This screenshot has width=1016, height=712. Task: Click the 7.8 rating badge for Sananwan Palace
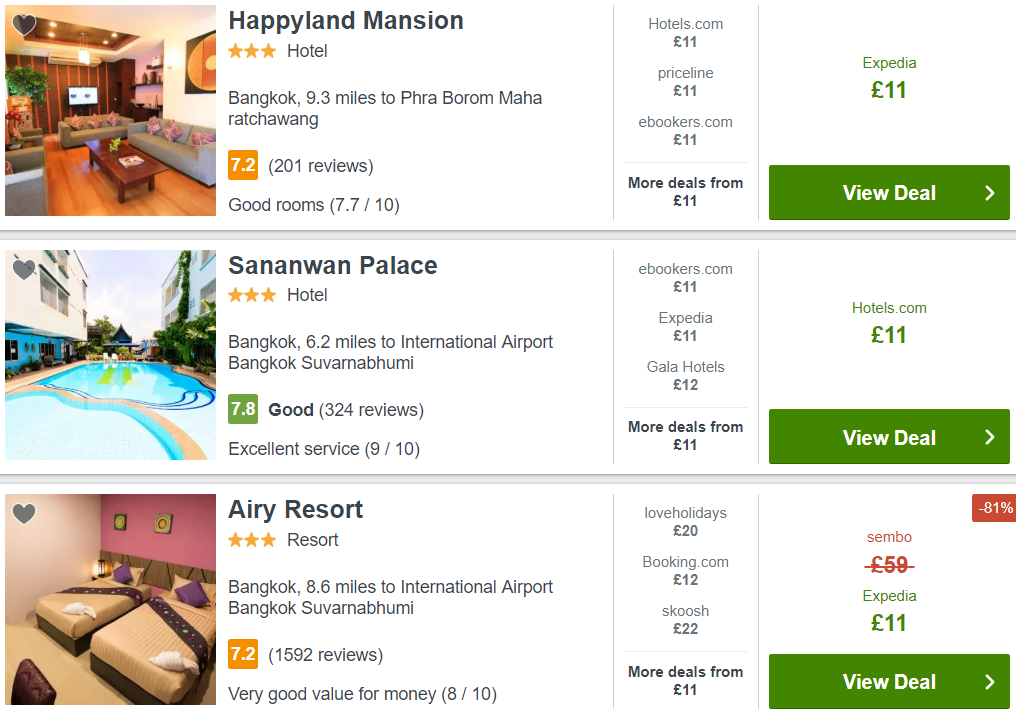(x=243, y=409)
